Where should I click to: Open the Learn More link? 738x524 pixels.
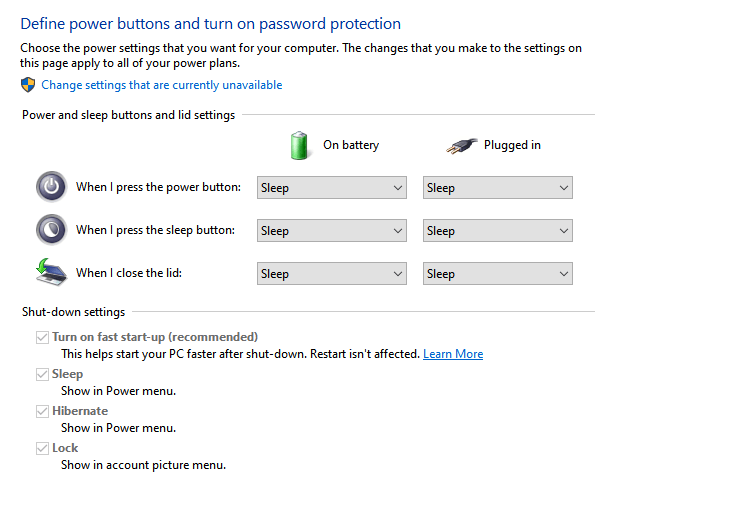coord(453,354)
